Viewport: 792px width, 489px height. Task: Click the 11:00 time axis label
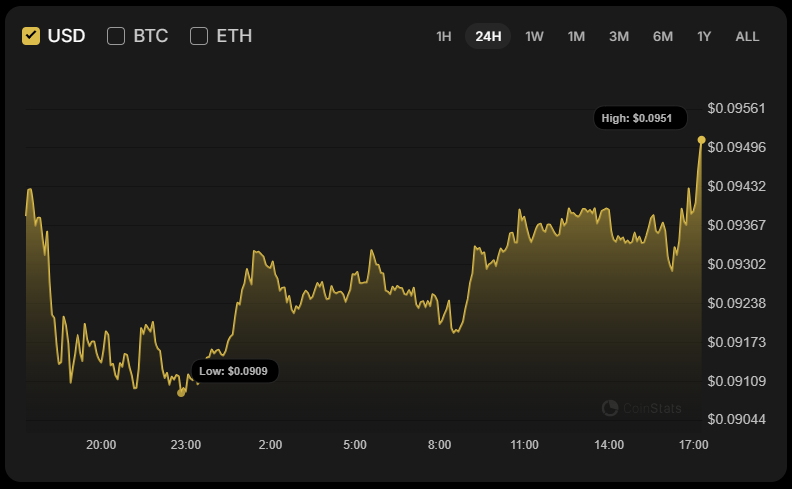pos(524,445)
